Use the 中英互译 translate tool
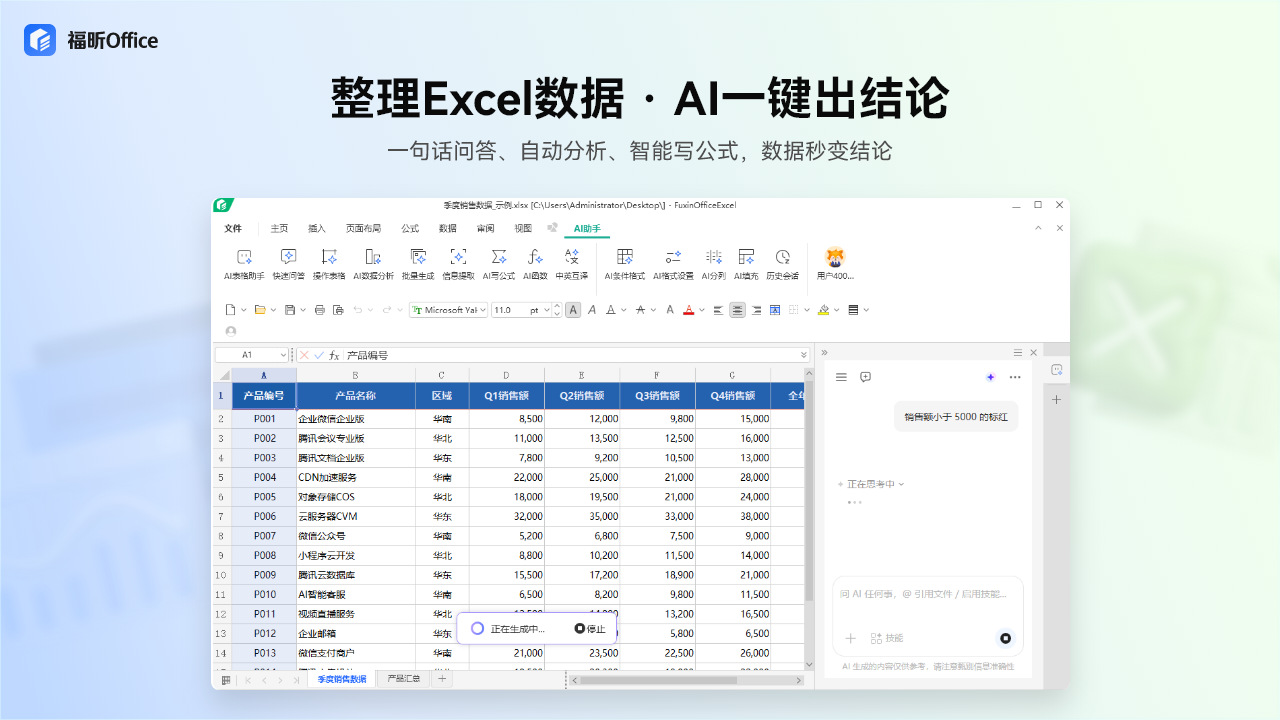This screenshot has width=1280, height=720. tap(572, 264)
